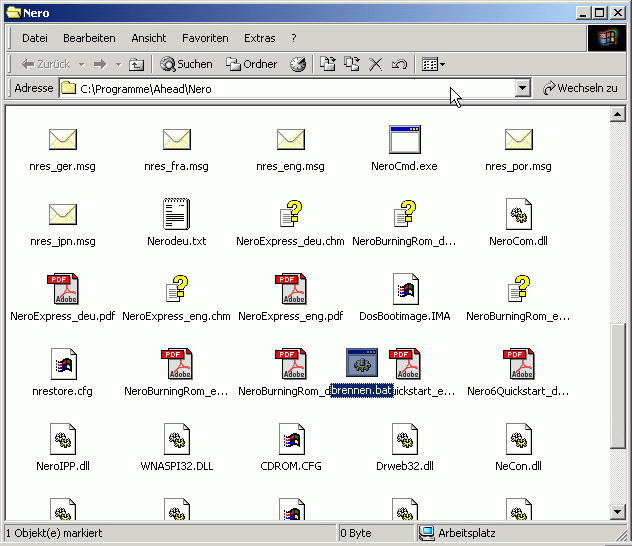Open the Datei menu
Image resolution: width=632 pixels, height=546 pixels.
tap(35, 38)
